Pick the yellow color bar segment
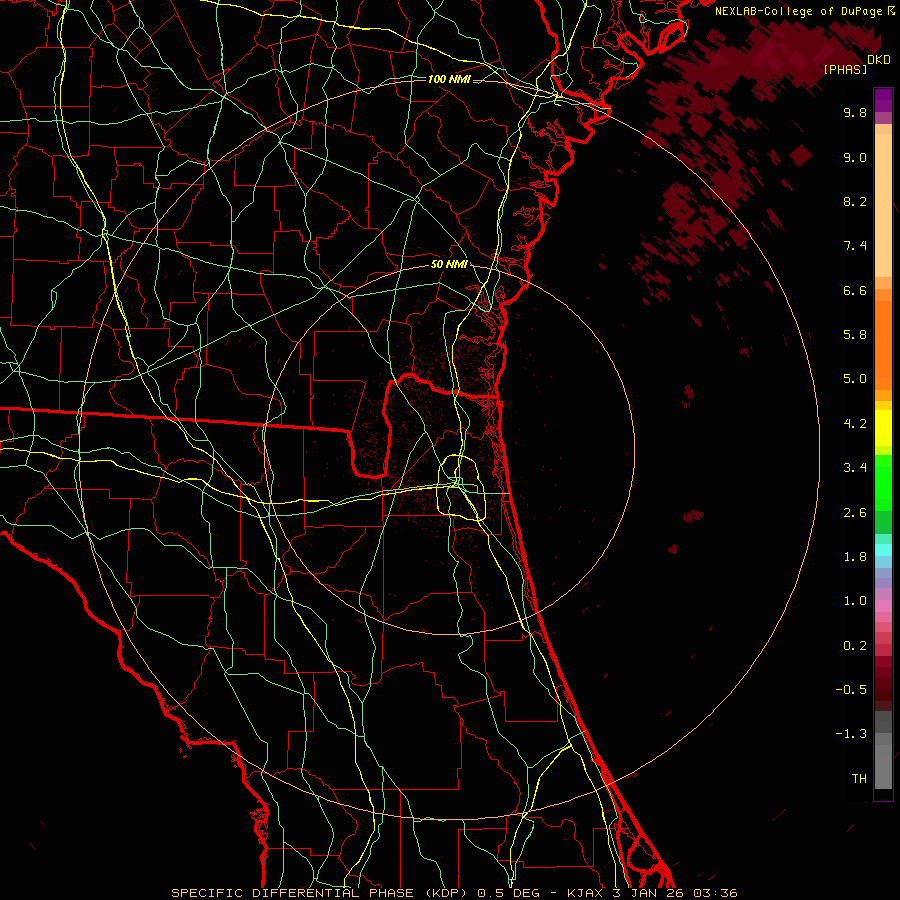This screenshot has height=900, width=900. pos(883,428)
